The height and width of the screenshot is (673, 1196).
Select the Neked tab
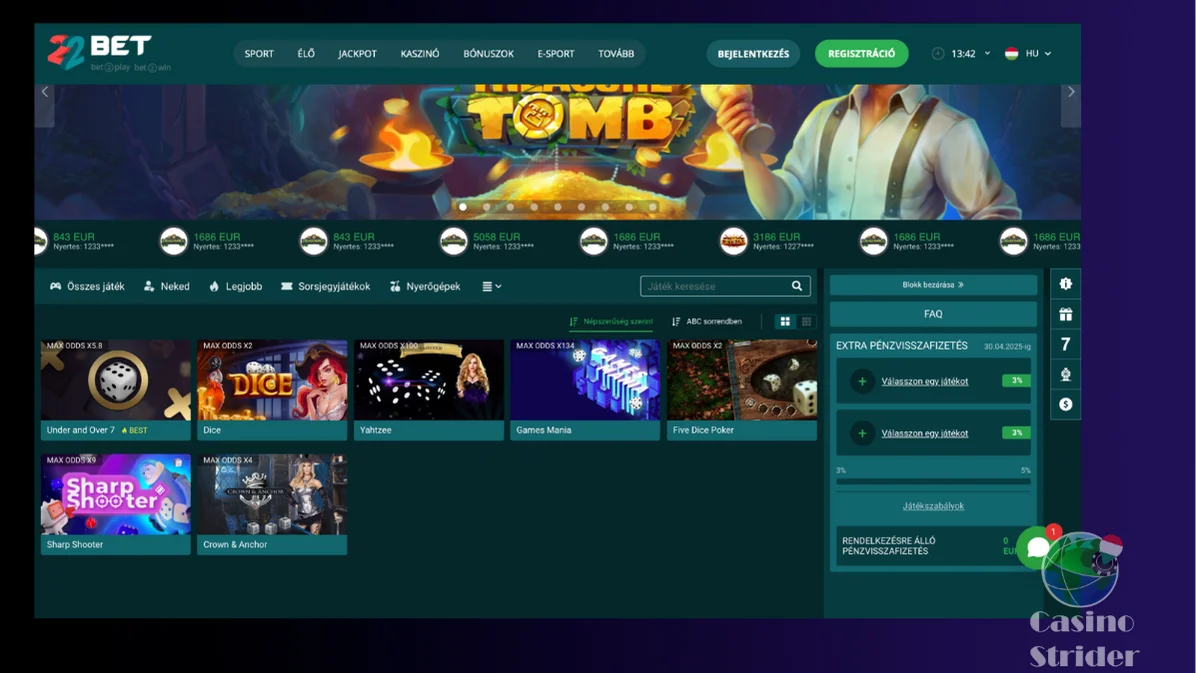tap(166, 286)
